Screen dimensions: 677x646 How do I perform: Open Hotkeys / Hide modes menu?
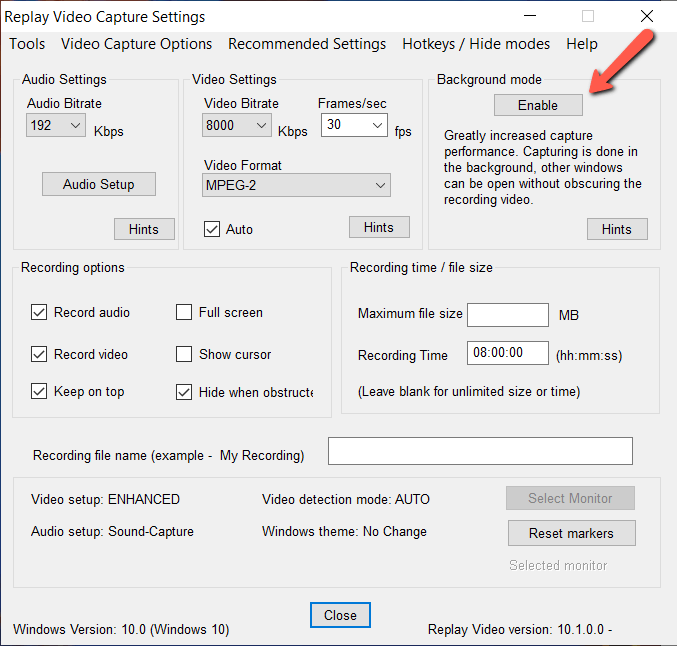tap(476, 44)
